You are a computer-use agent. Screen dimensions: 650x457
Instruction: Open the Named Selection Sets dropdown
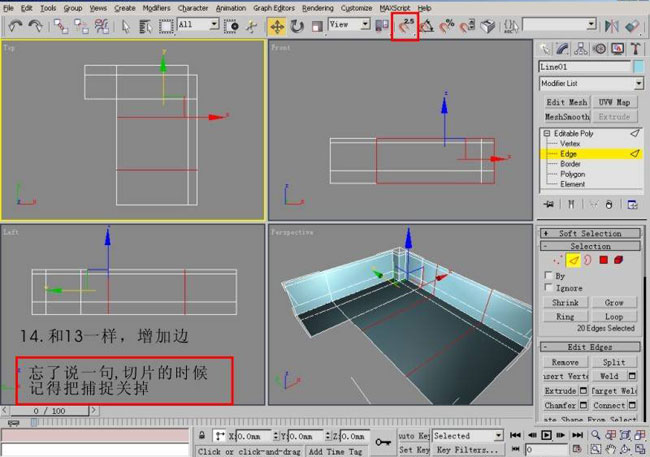tap(560, 24)
